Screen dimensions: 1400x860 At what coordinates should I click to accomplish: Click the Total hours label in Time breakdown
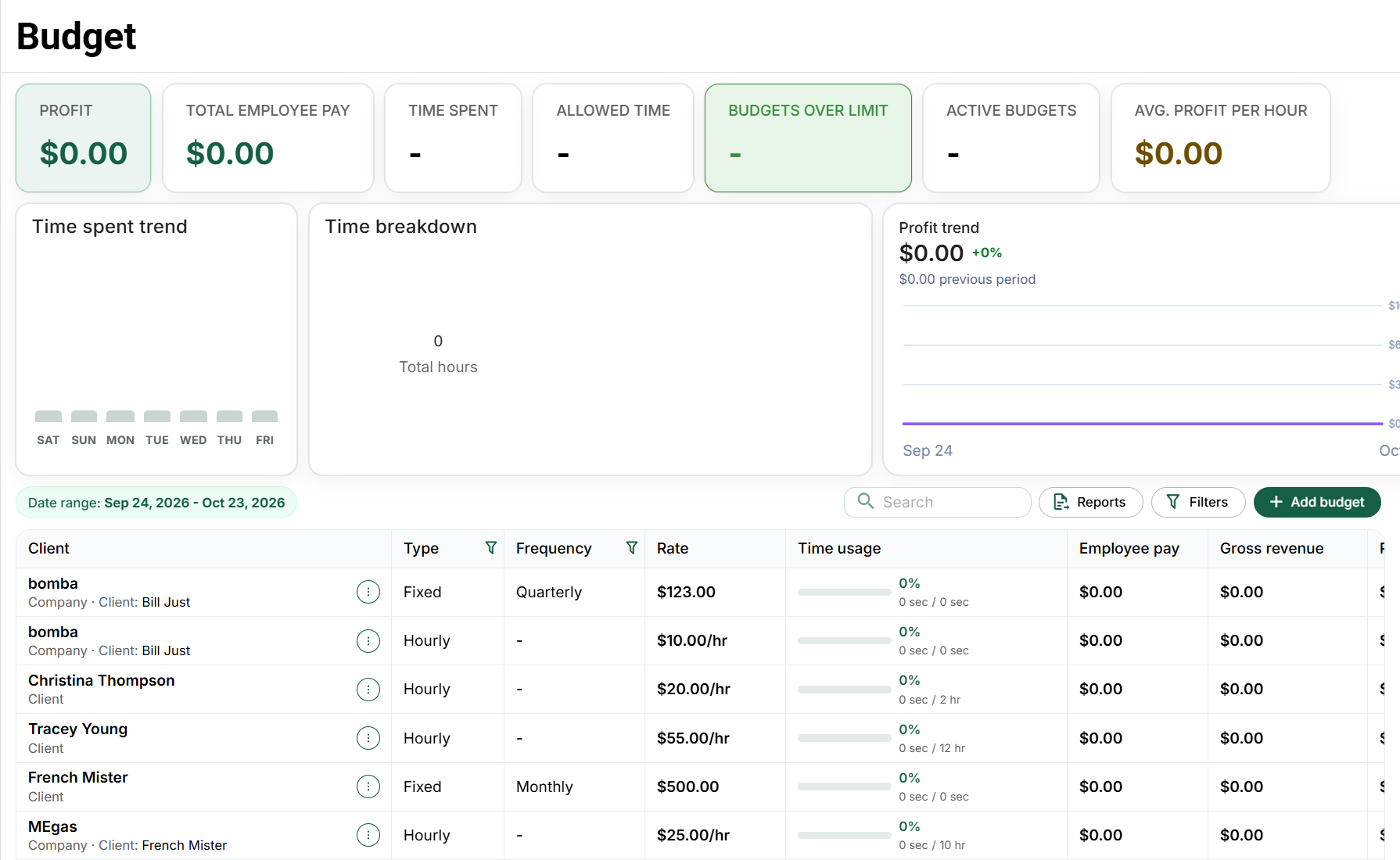tap(438, 367)
